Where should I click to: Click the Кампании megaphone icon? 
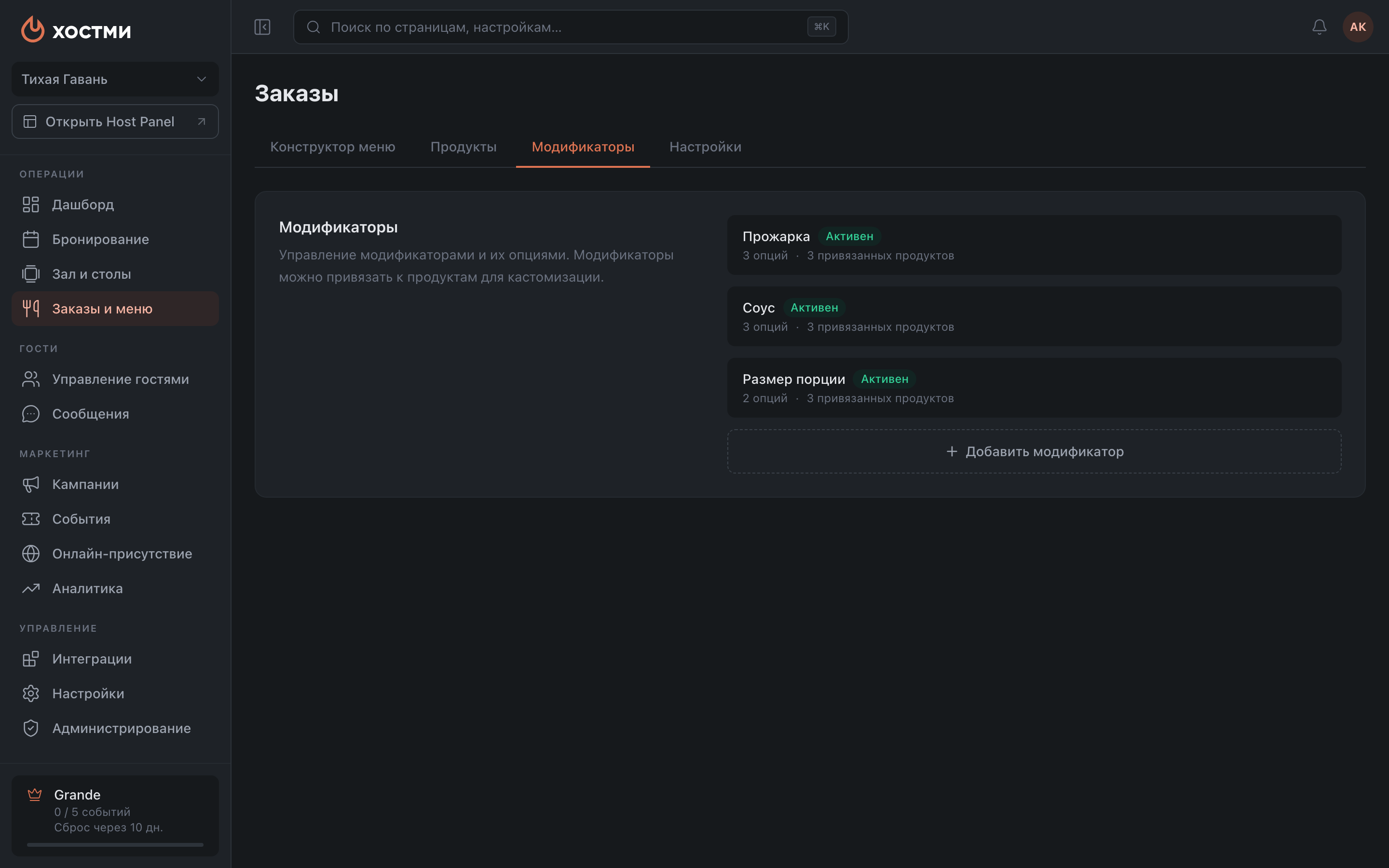coord(31,484)
